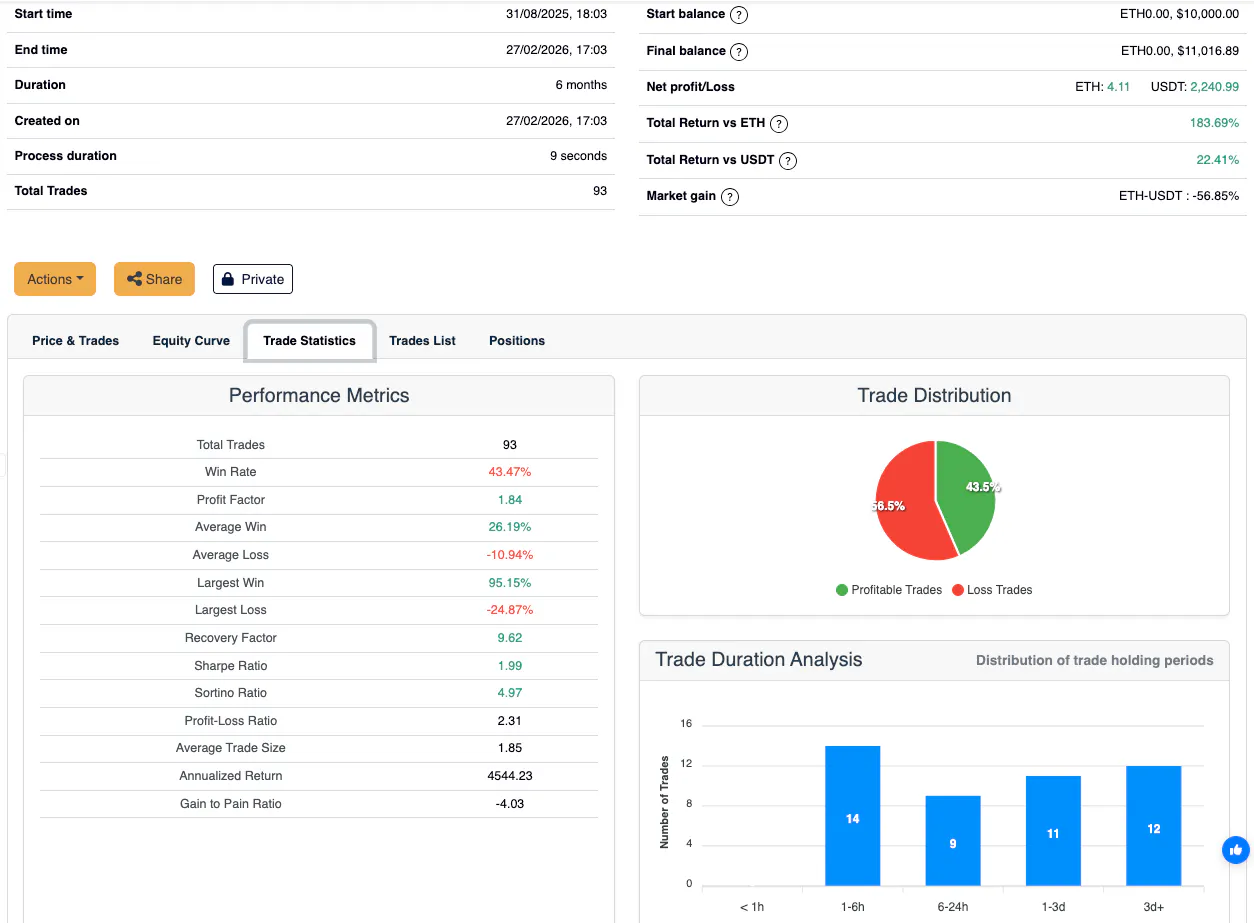Viewport: 1254px width, 923px height.
Task: Open the Actions dropdown menu
Action: (x=55, y=279)
